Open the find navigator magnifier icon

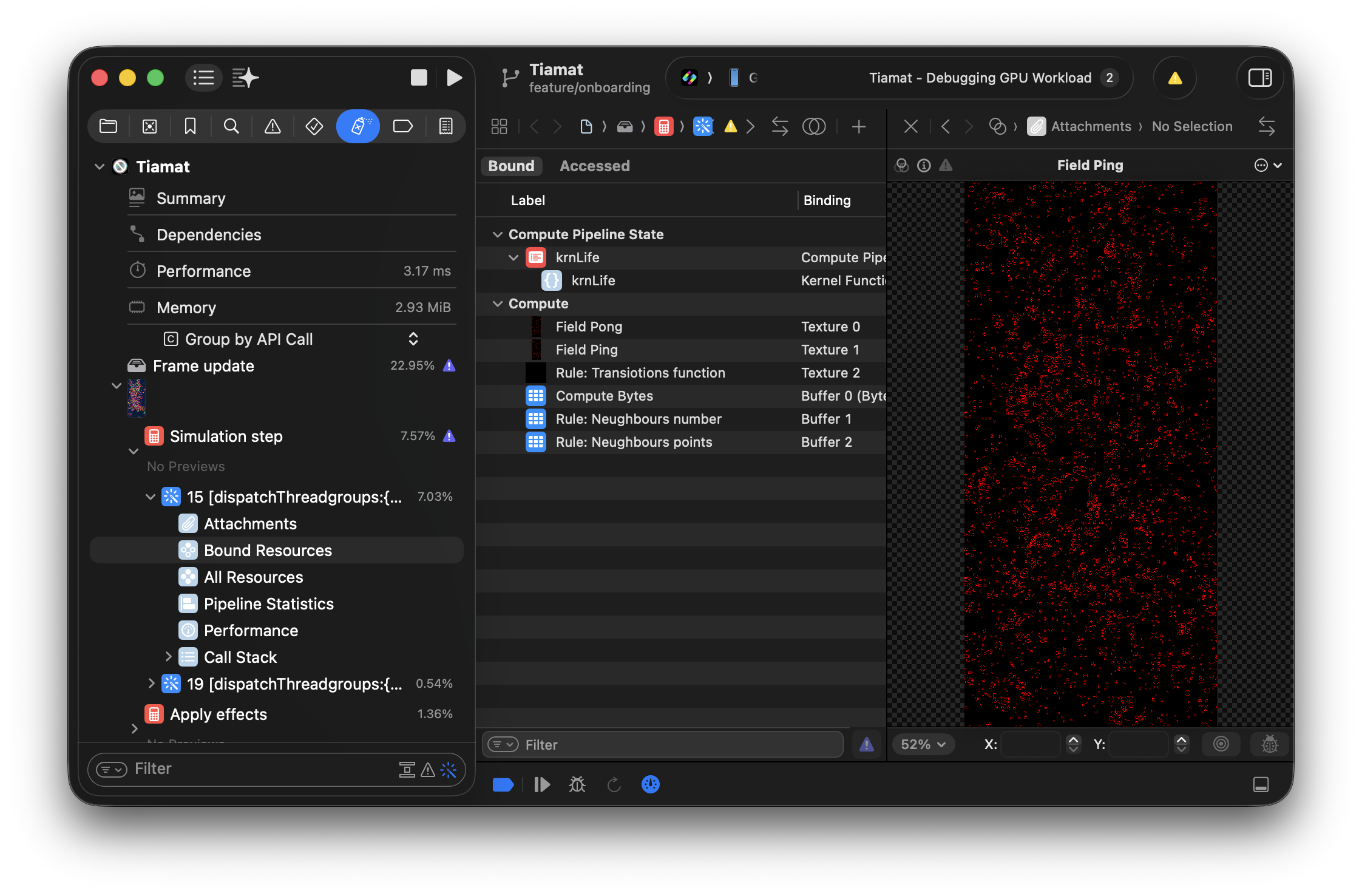click(231, 126)
